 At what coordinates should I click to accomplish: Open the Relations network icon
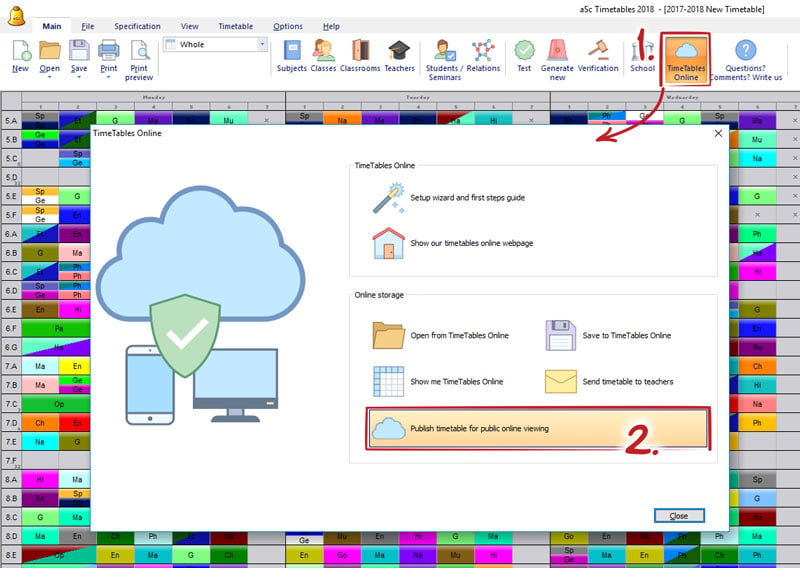pos(483,51)
